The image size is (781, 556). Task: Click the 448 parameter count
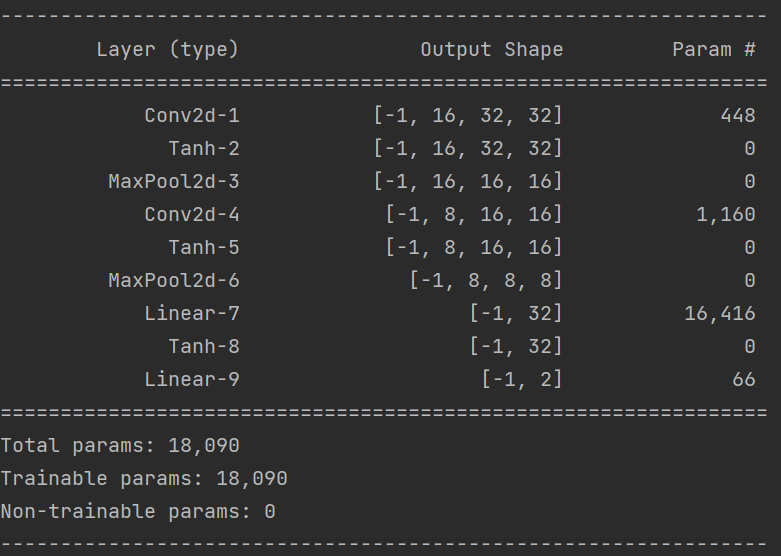737,115
